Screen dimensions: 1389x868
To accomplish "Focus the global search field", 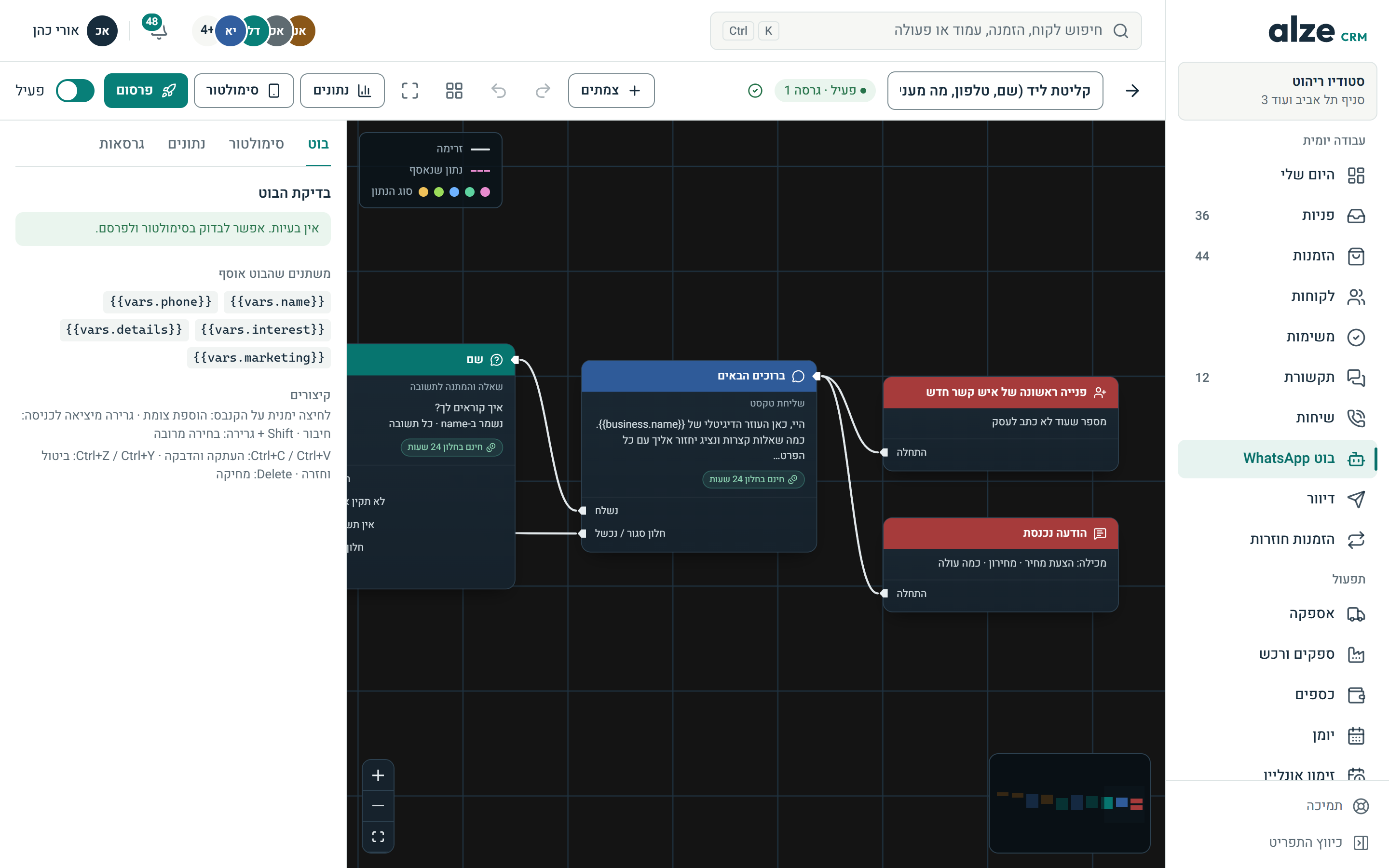I will 925,31.
